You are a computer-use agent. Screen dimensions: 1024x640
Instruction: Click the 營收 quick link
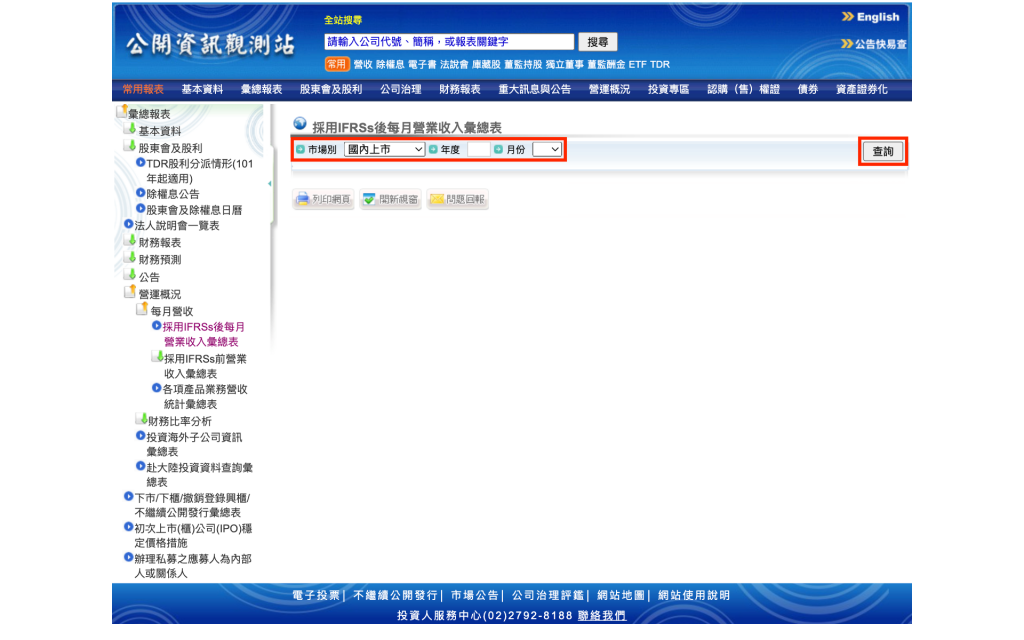[x=363, y=65]
